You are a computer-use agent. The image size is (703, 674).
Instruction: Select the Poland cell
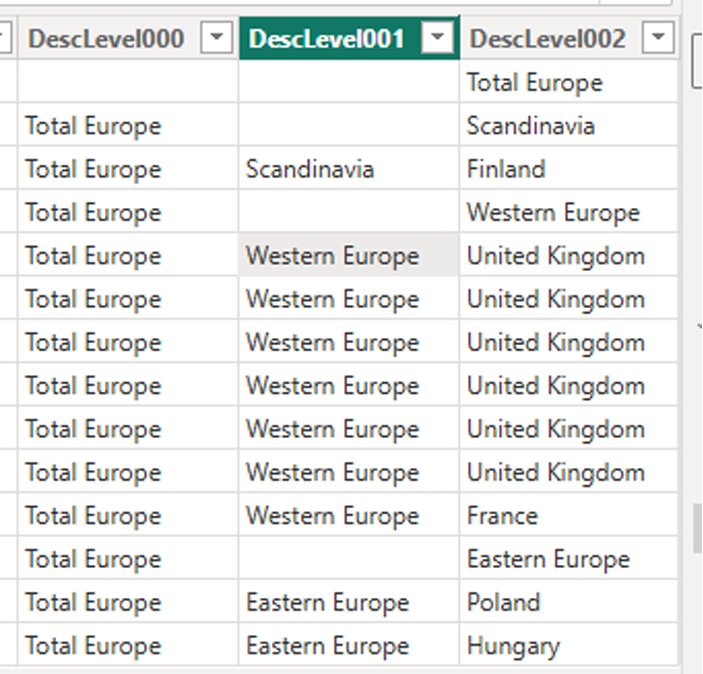[568, 603]
